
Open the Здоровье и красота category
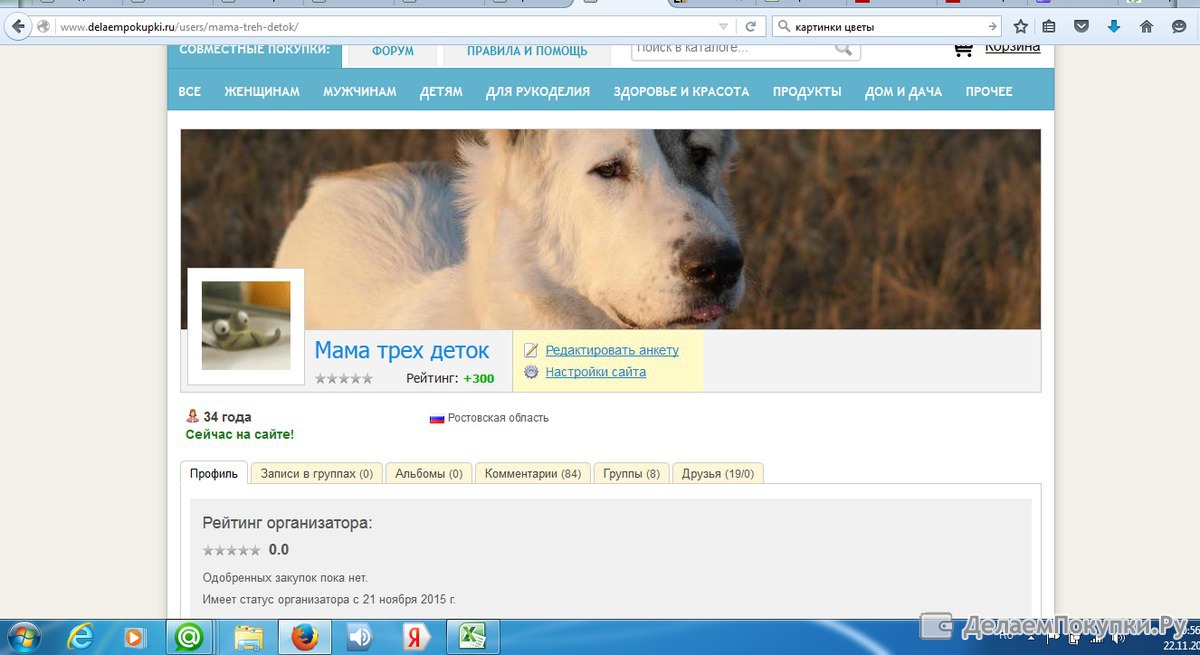pos(681,92)
